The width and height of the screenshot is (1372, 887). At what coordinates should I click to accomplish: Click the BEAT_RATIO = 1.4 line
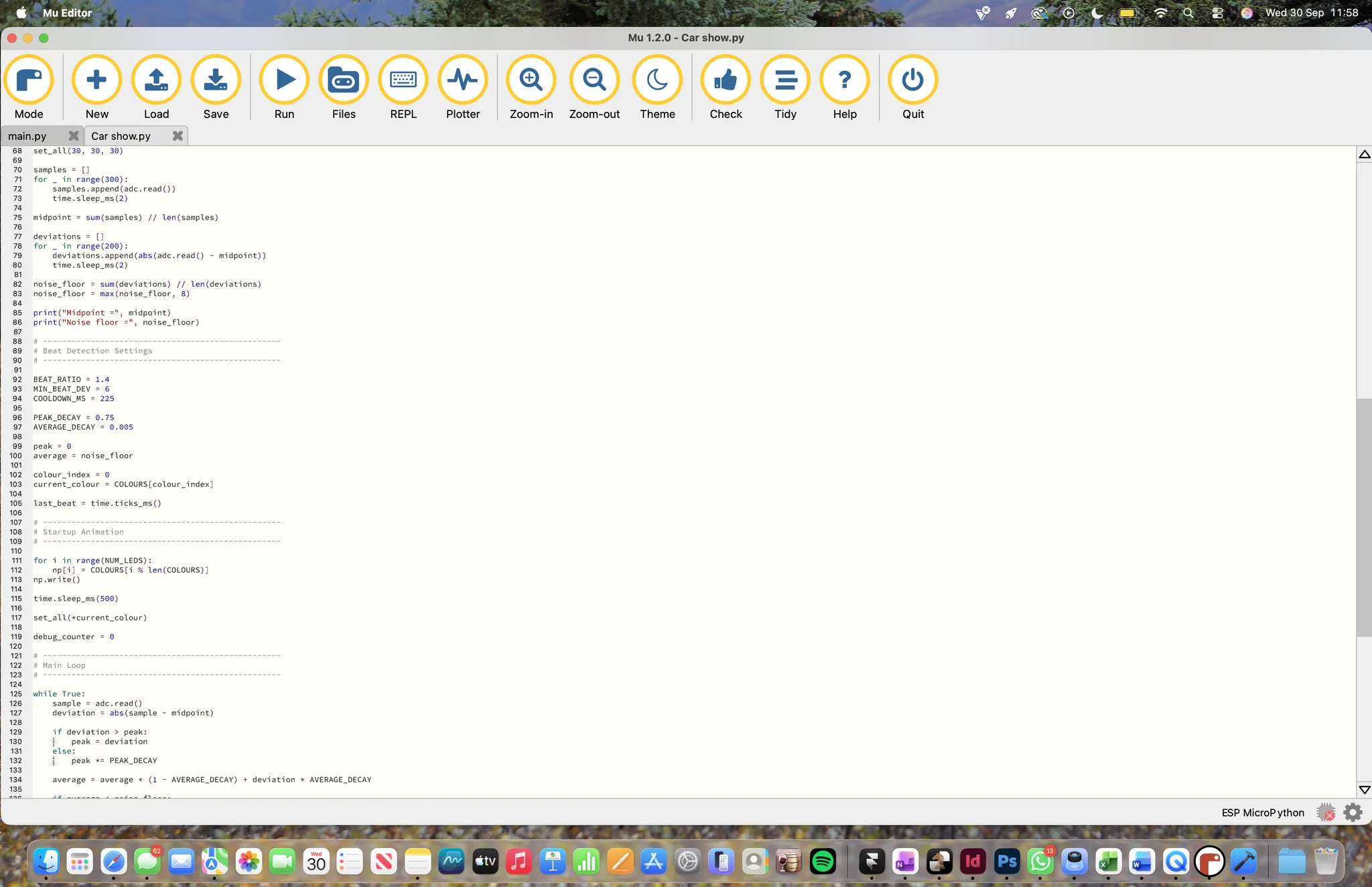pyautogui.click(x=71, y=379)
